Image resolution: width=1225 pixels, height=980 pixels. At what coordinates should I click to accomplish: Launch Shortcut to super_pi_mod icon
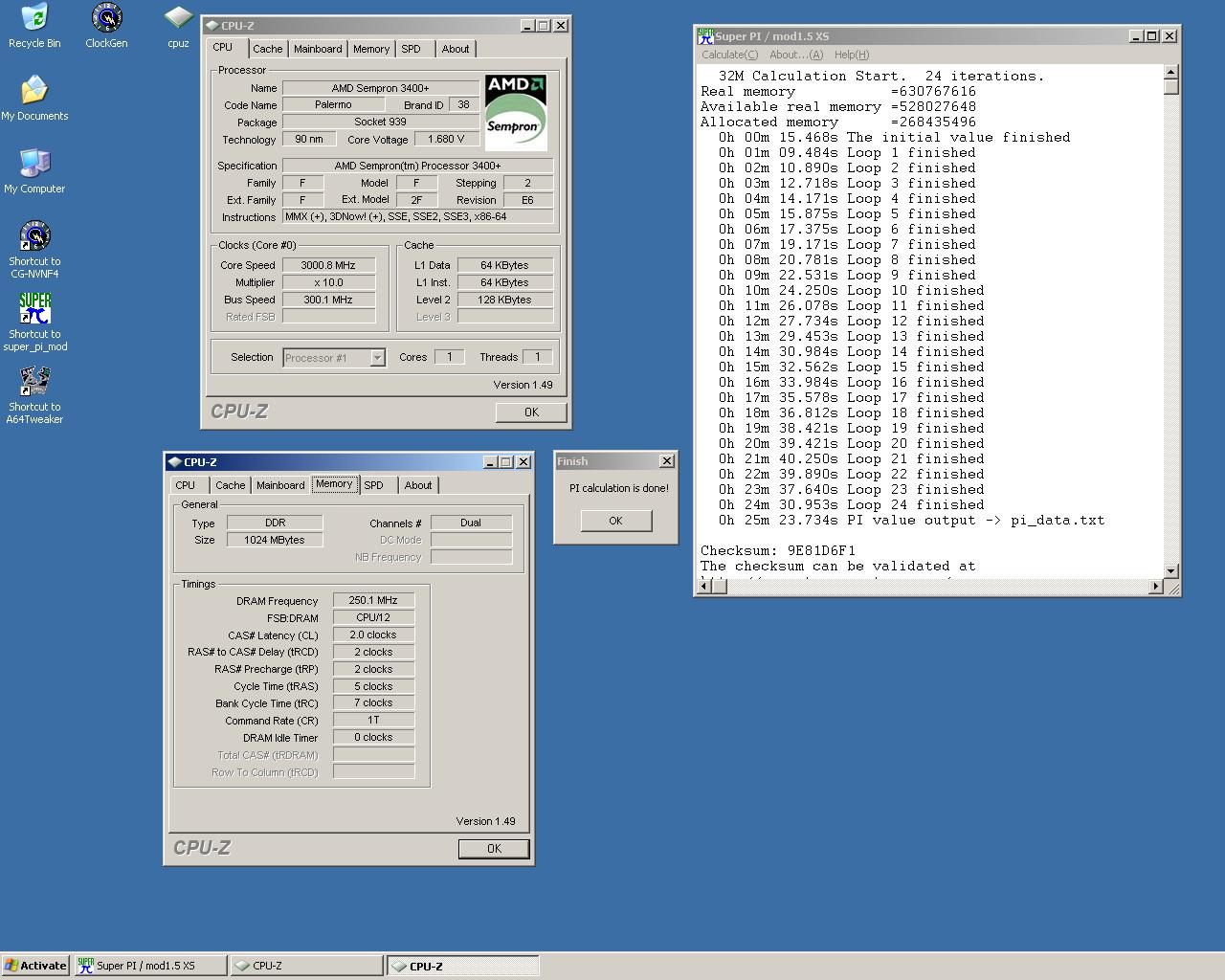pos(34,322)
